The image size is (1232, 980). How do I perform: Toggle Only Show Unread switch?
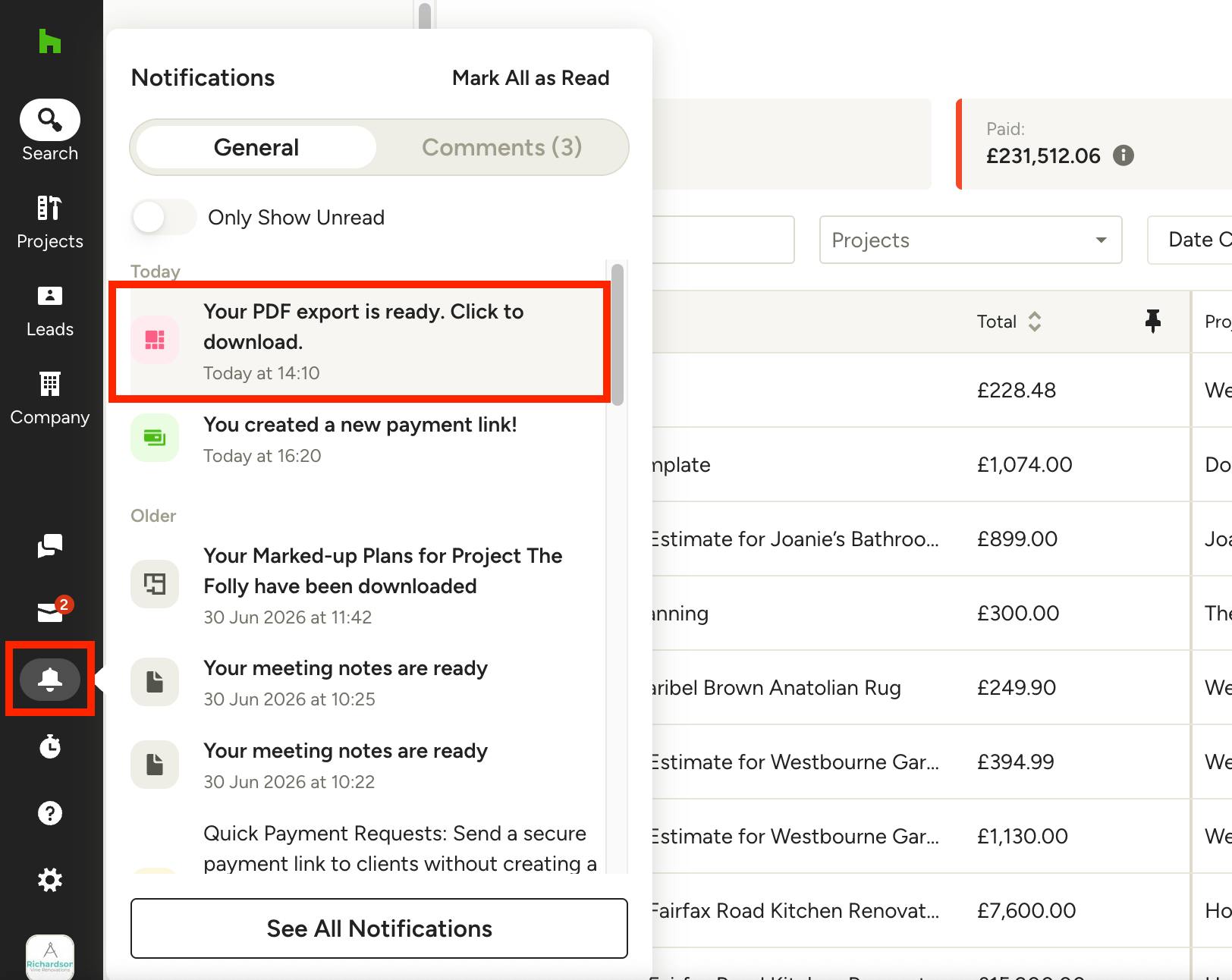163,218
